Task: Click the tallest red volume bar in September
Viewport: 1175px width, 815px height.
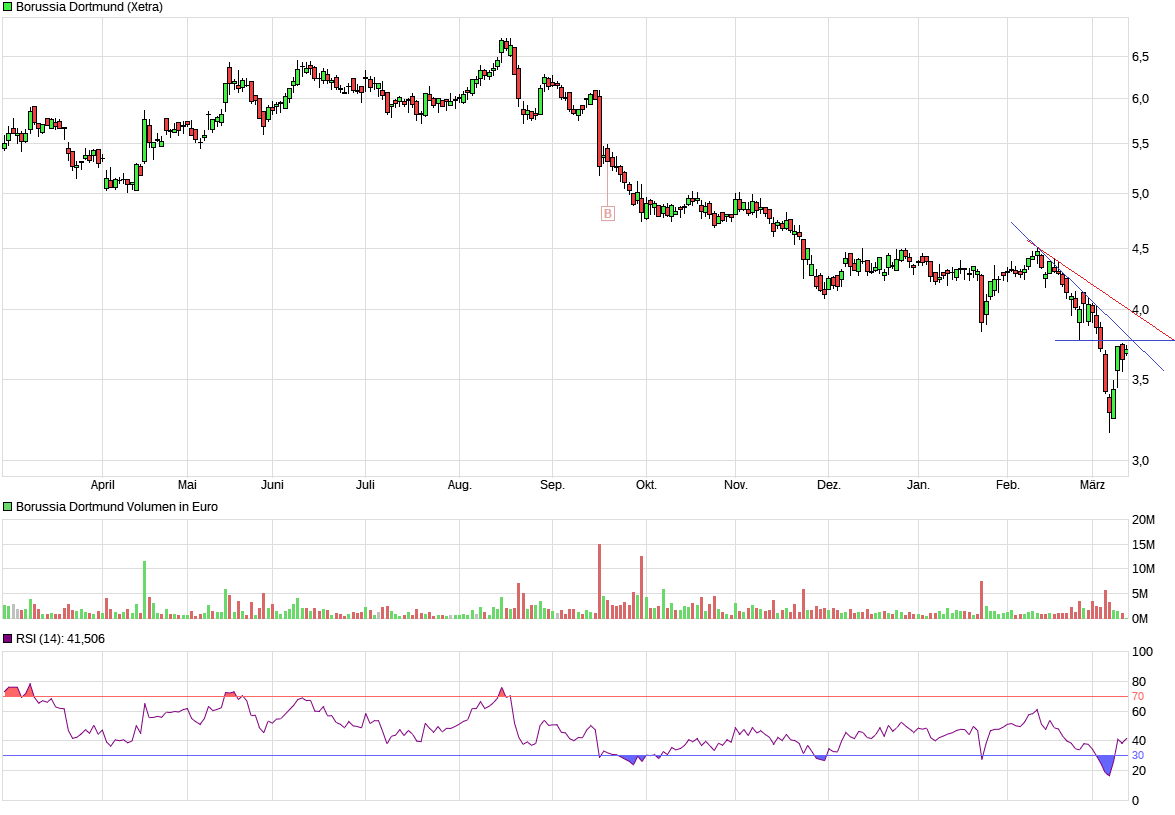Action: click(x=599, y=580)
